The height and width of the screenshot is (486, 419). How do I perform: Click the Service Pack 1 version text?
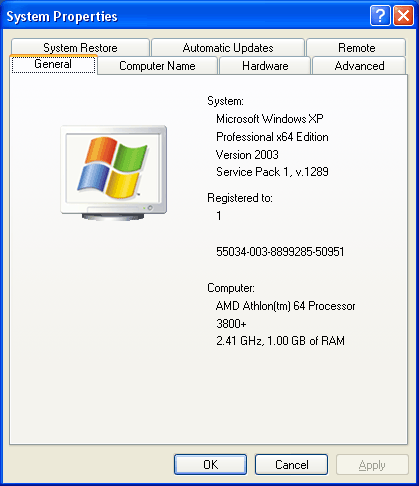point(272,172)
